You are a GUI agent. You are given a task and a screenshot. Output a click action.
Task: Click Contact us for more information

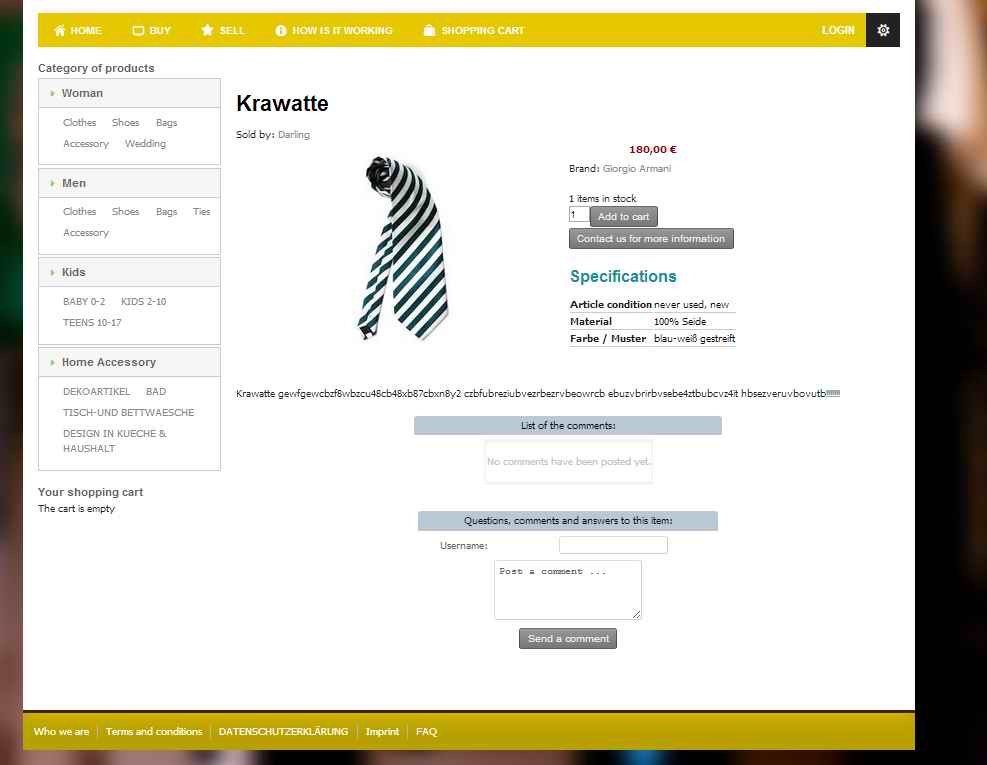point(651,239)
